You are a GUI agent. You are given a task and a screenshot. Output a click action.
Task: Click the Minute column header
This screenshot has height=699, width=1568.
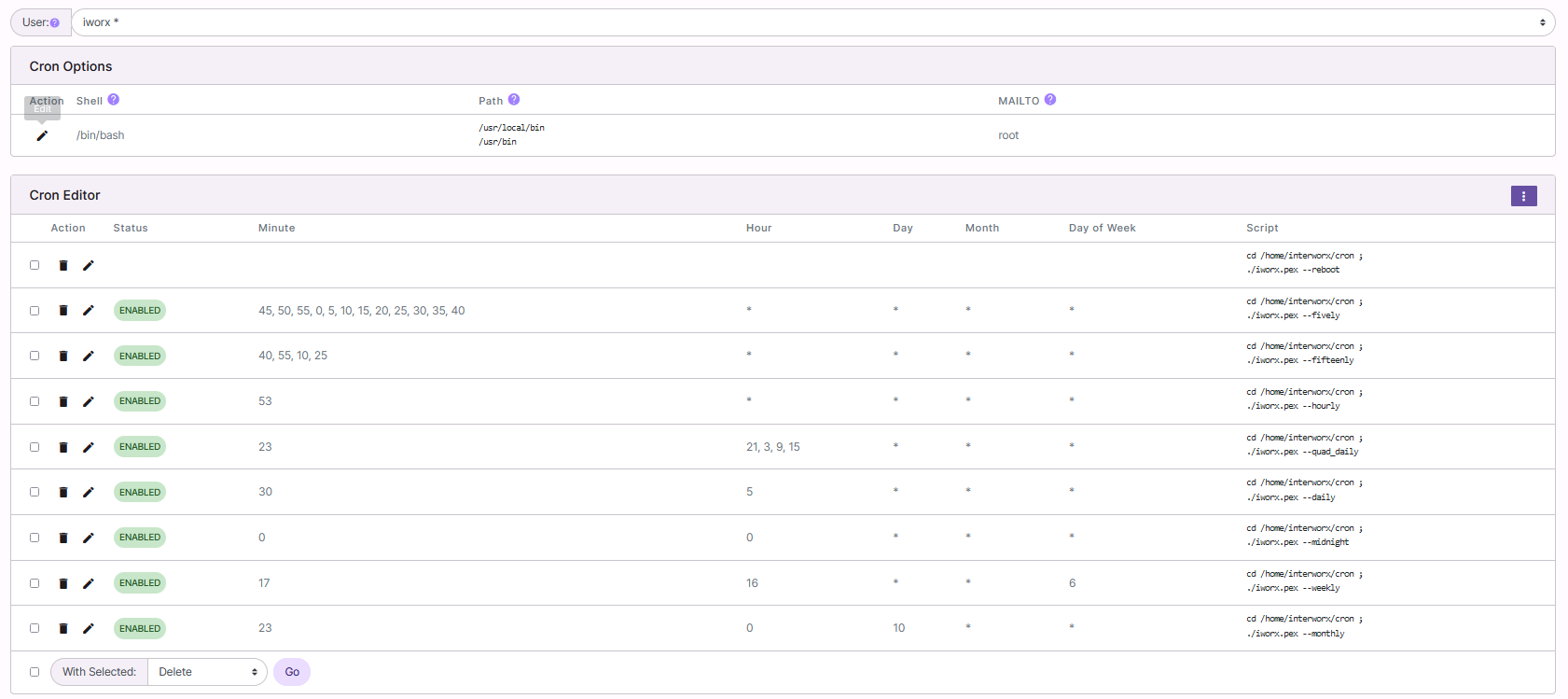(x=276, y=228)
